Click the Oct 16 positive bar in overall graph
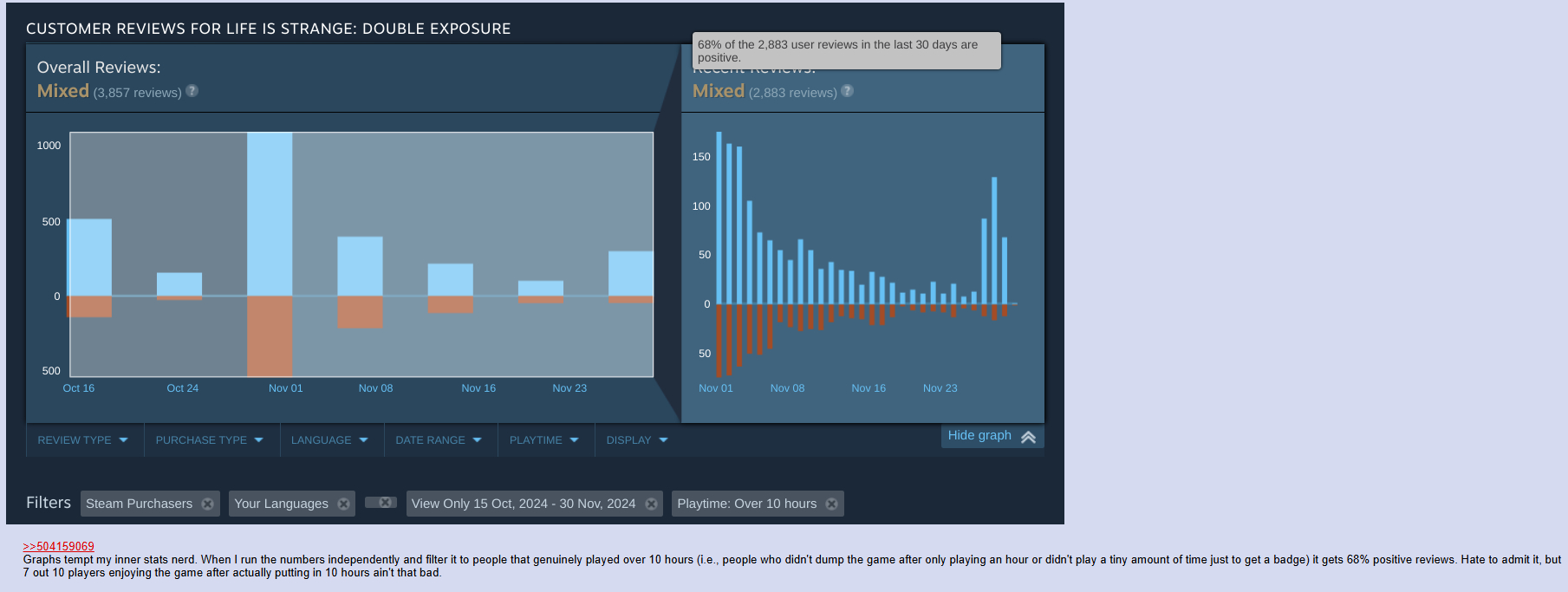 [89, 257]
